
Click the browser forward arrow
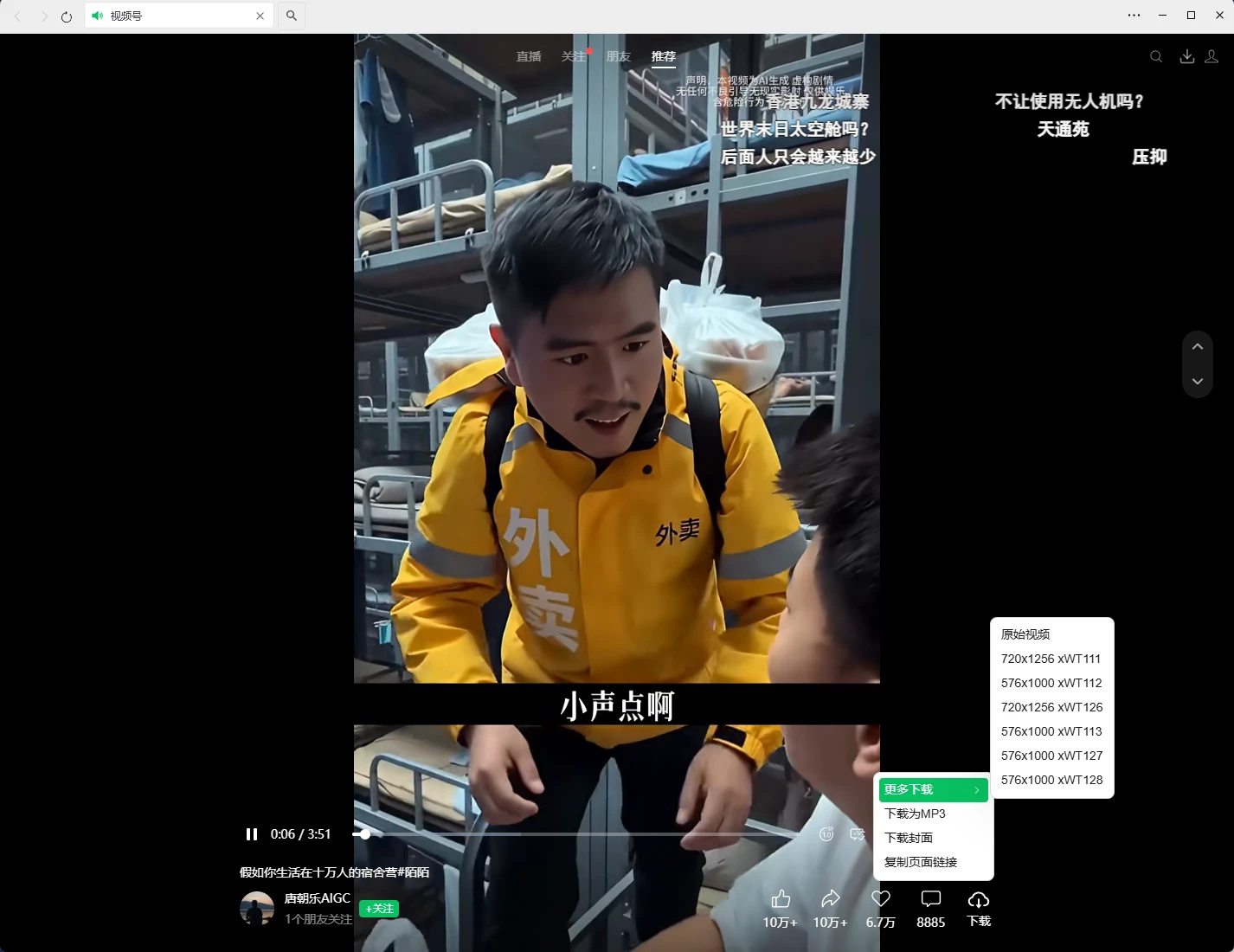43,16
